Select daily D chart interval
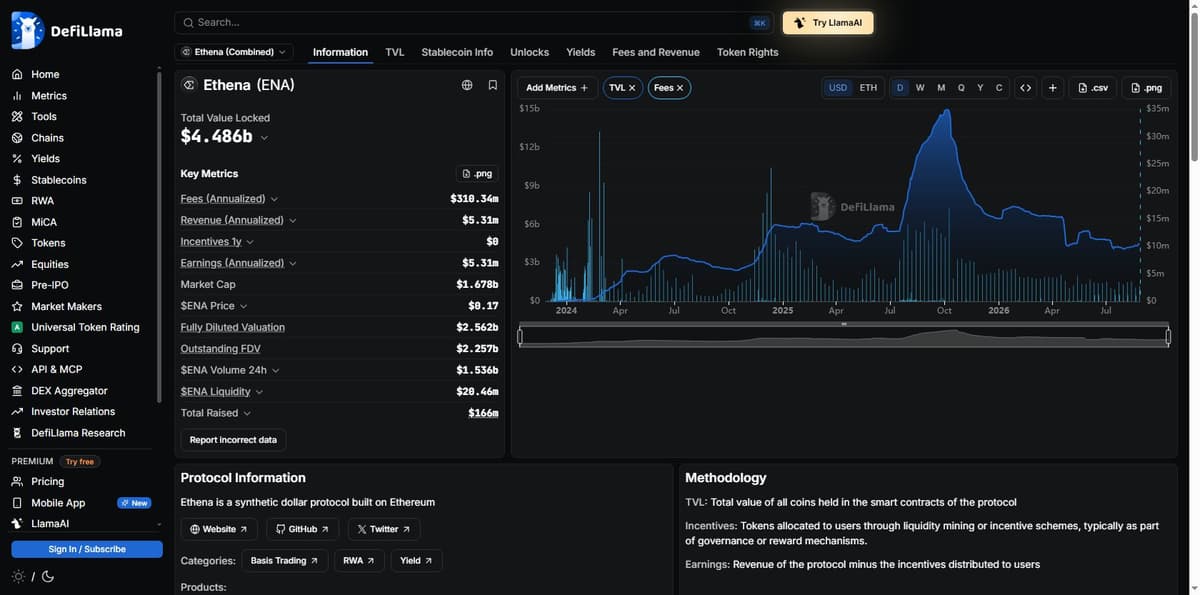 [x=900, y=88]
